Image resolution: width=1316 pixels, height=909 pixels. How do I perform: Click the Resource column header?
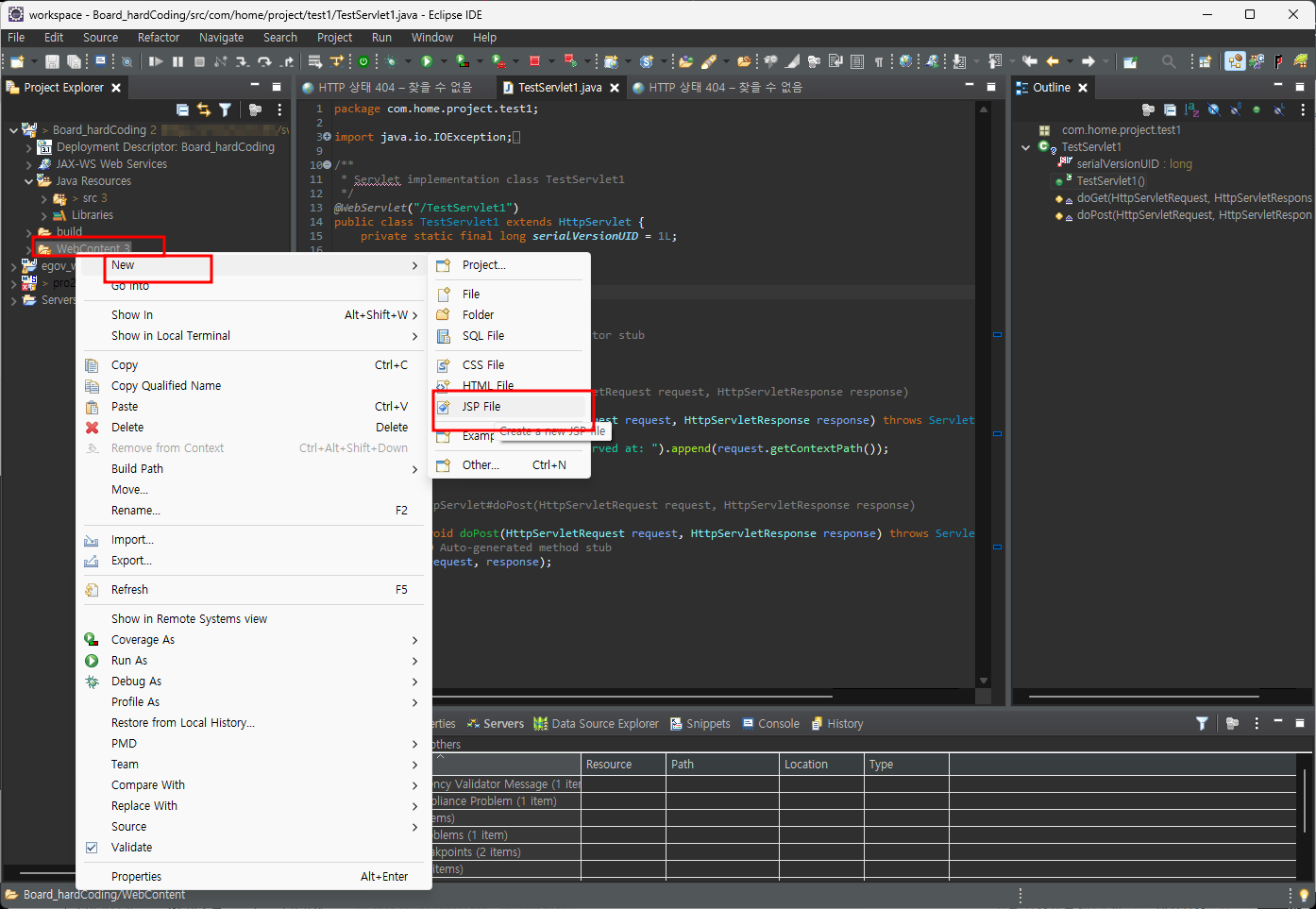(x=623, y=765)
